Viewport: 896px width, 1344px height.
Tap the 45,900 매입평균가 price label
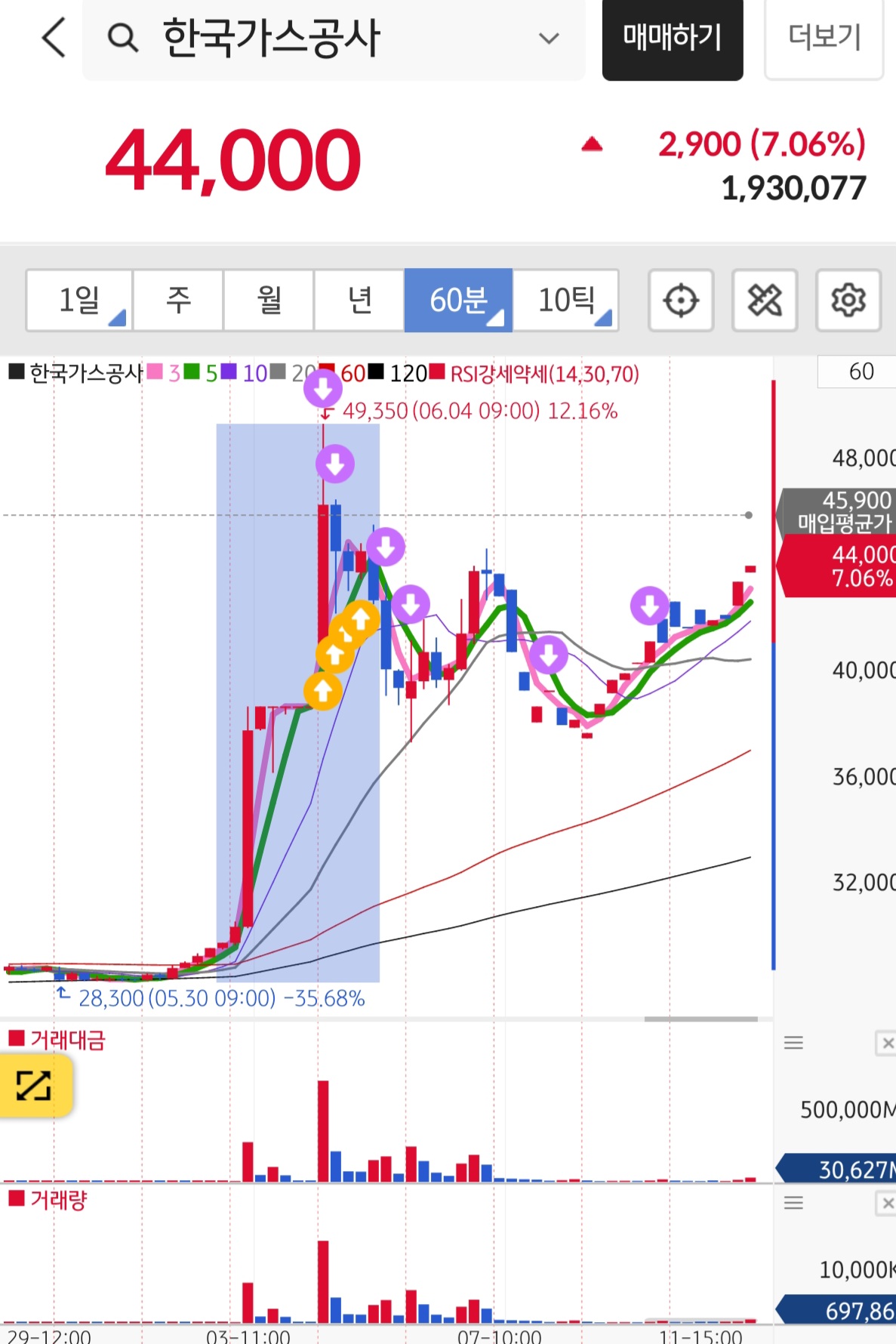[837, 511]
